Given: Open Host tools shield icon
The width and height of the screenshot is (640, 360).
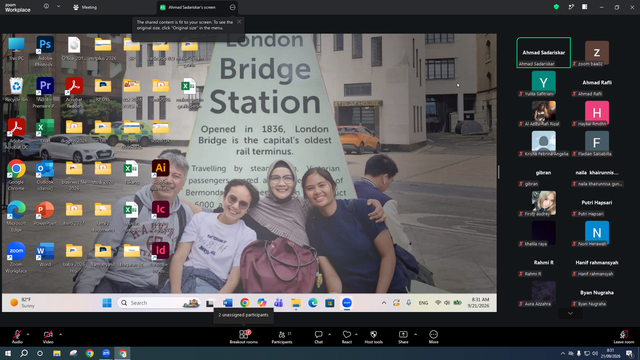Looking at the screenshot, I should click(x=373, y=336).
